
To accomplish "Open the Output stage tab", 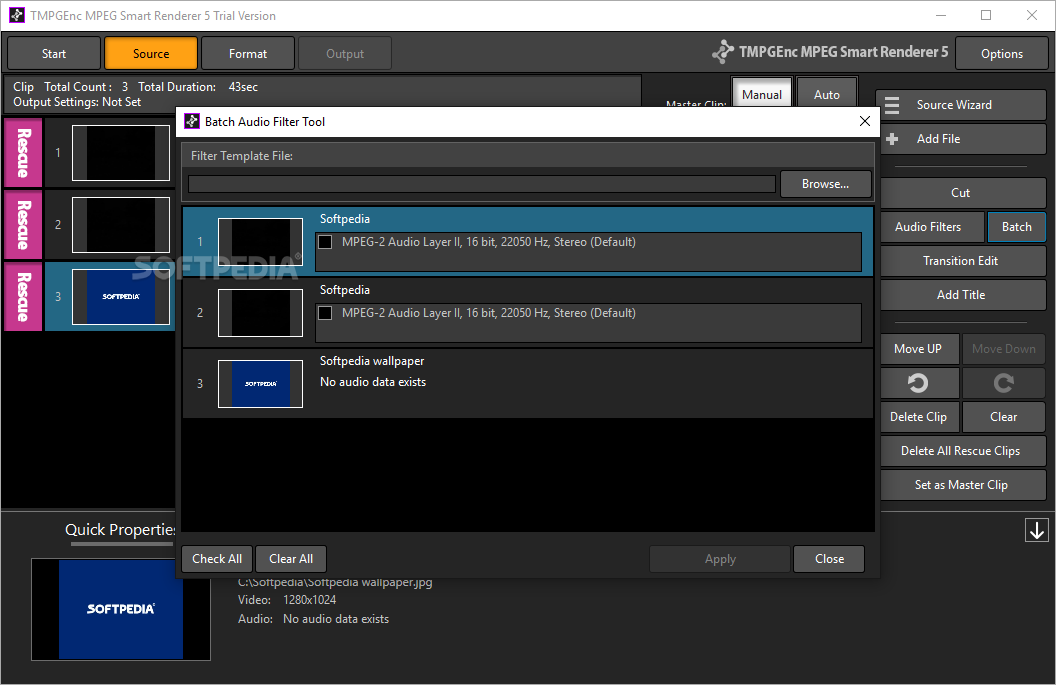I will point(345,53).
